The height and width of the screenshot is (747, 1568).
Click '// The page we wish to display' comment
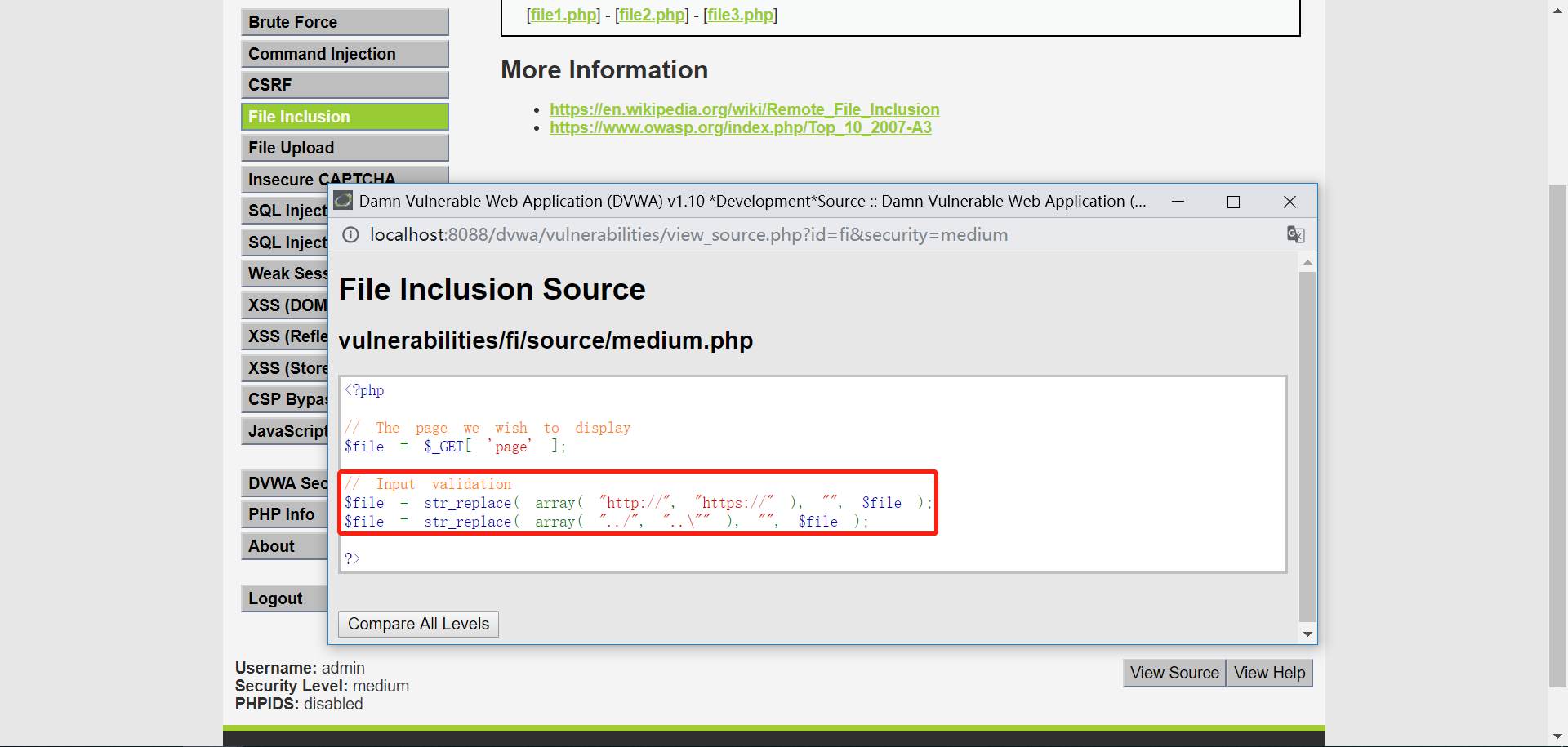point(488,428)
